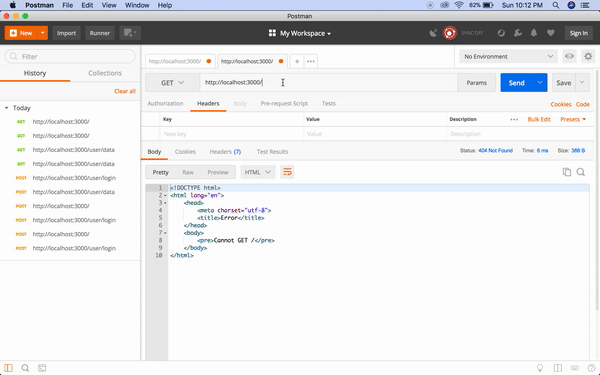Screen dimensions: 600x375
Task: Select the first request tab
Action: (180, 61)
